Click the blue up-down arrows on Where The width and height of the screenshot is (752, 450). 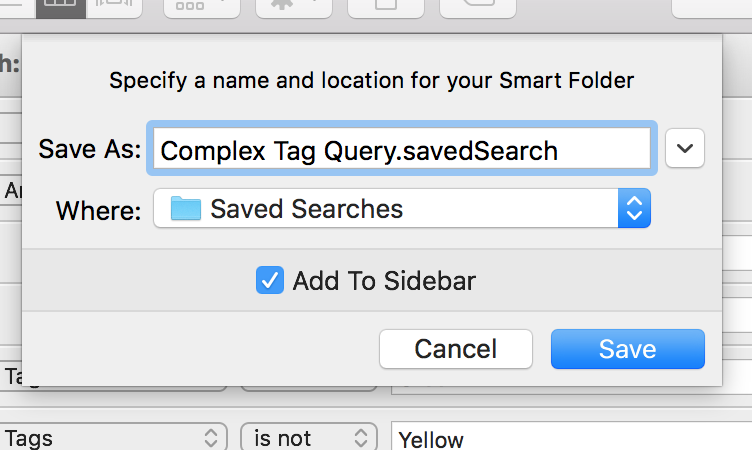[x=634, y=208]
